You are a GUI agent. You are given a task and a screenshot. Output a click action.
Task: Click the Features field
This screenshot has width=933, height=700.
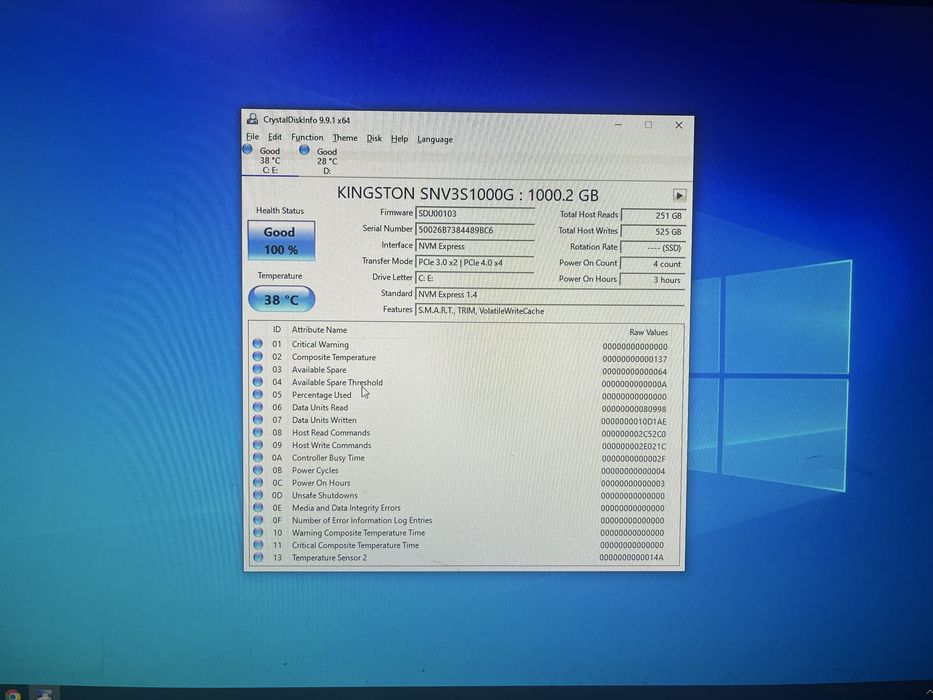pyautogui.click(x=550, y=311)
